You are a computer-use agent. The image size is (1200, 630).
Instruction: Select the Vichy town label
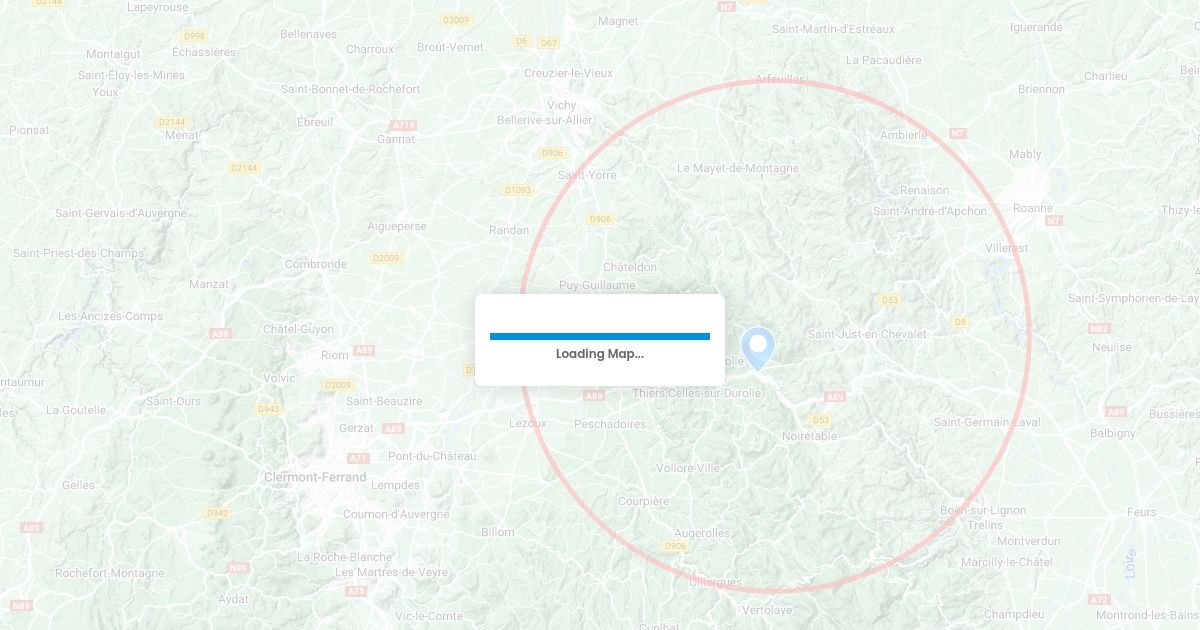pos(561,105)
